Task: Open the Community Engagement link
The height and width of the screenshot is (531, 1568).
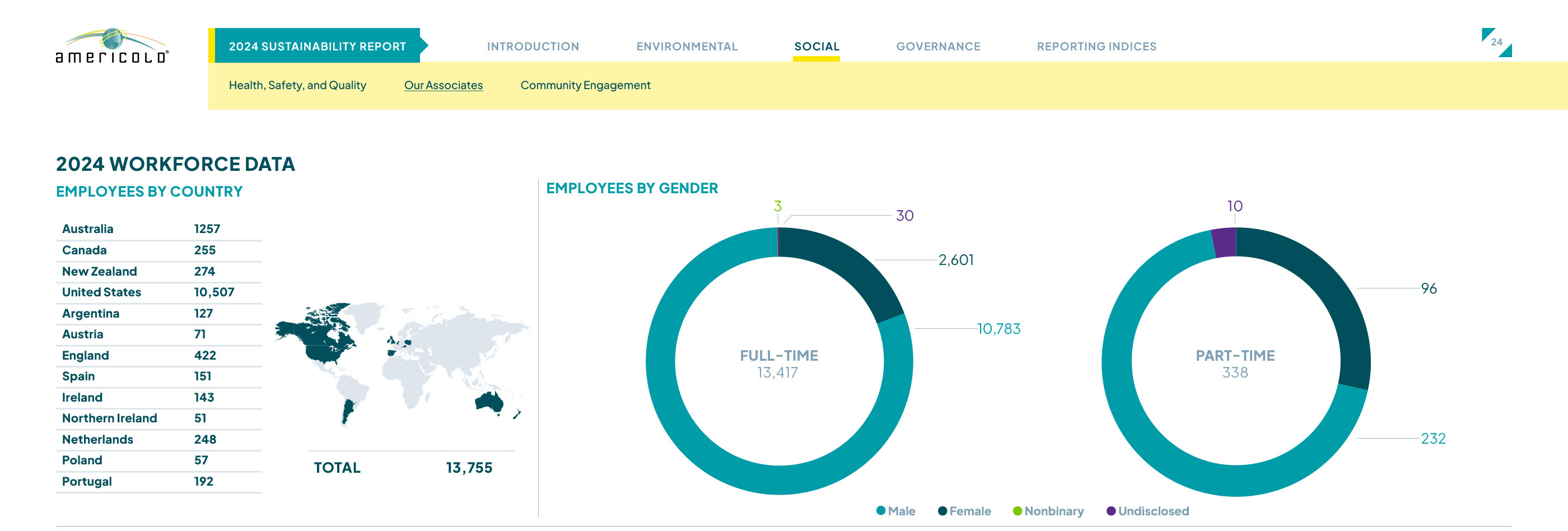Action: (585, 85)
